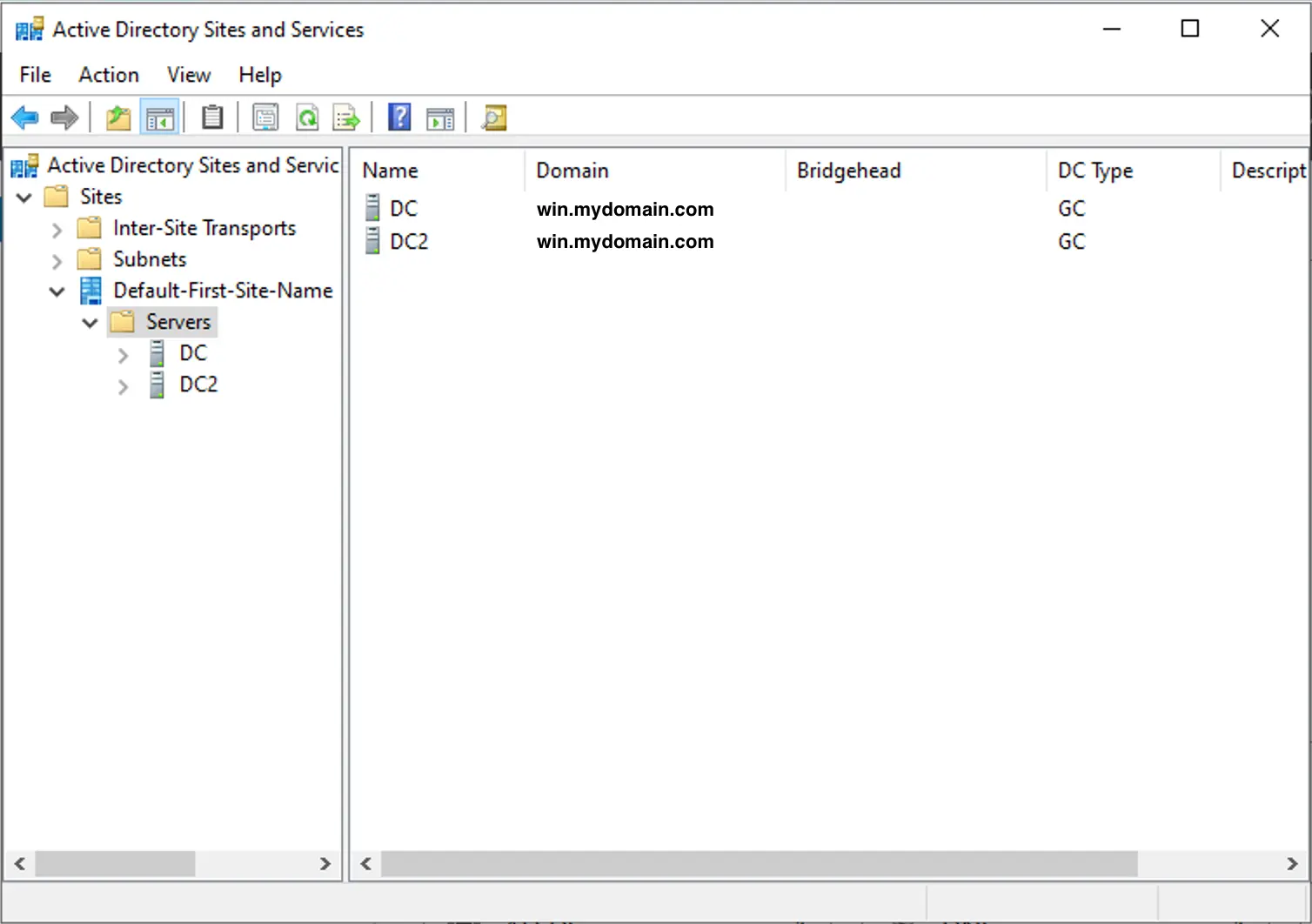
Task: Open the Help menu
Action: click(x=260, y=75)
